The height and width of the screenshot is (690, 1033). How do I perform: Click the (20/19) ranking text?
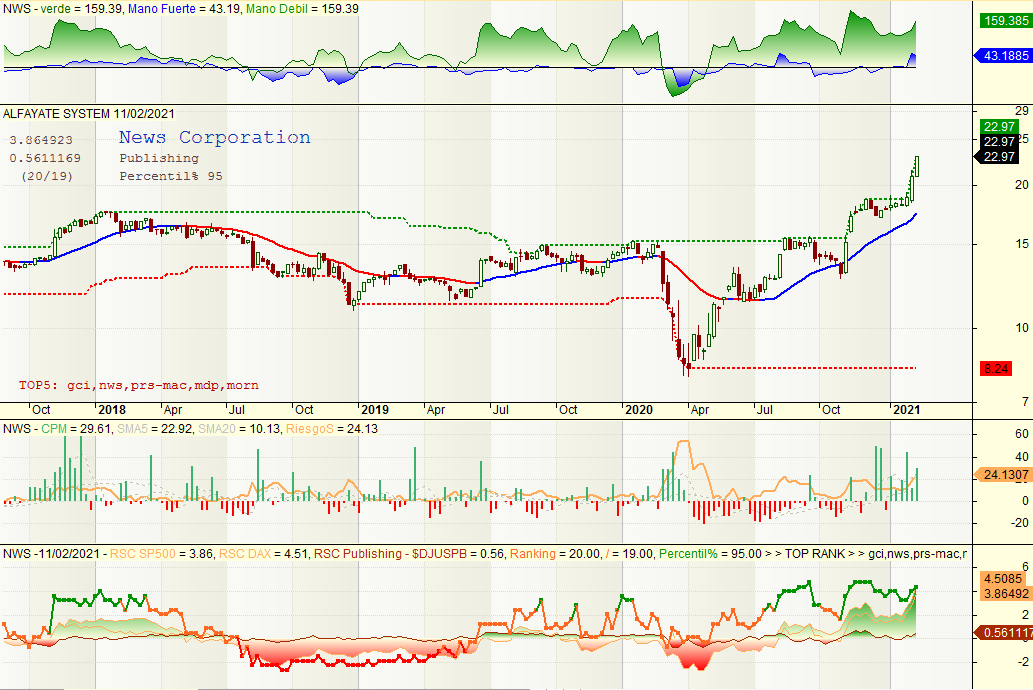[x=47, y=176]
